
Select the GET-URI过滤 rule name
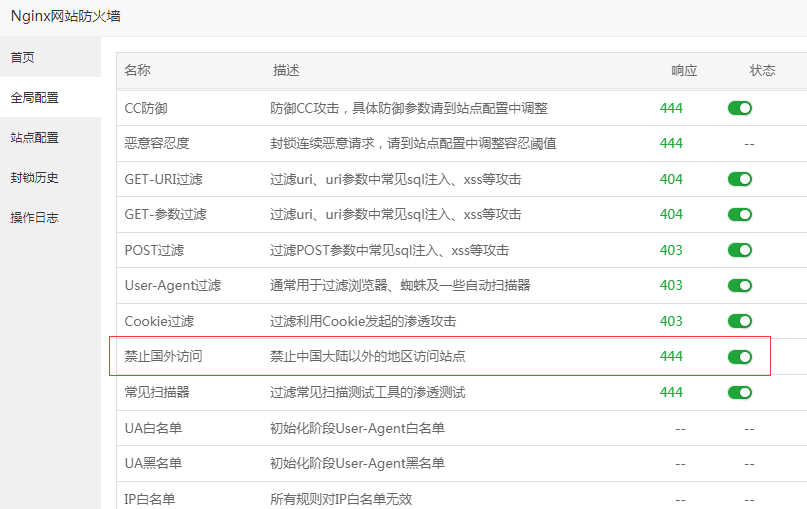164,179
